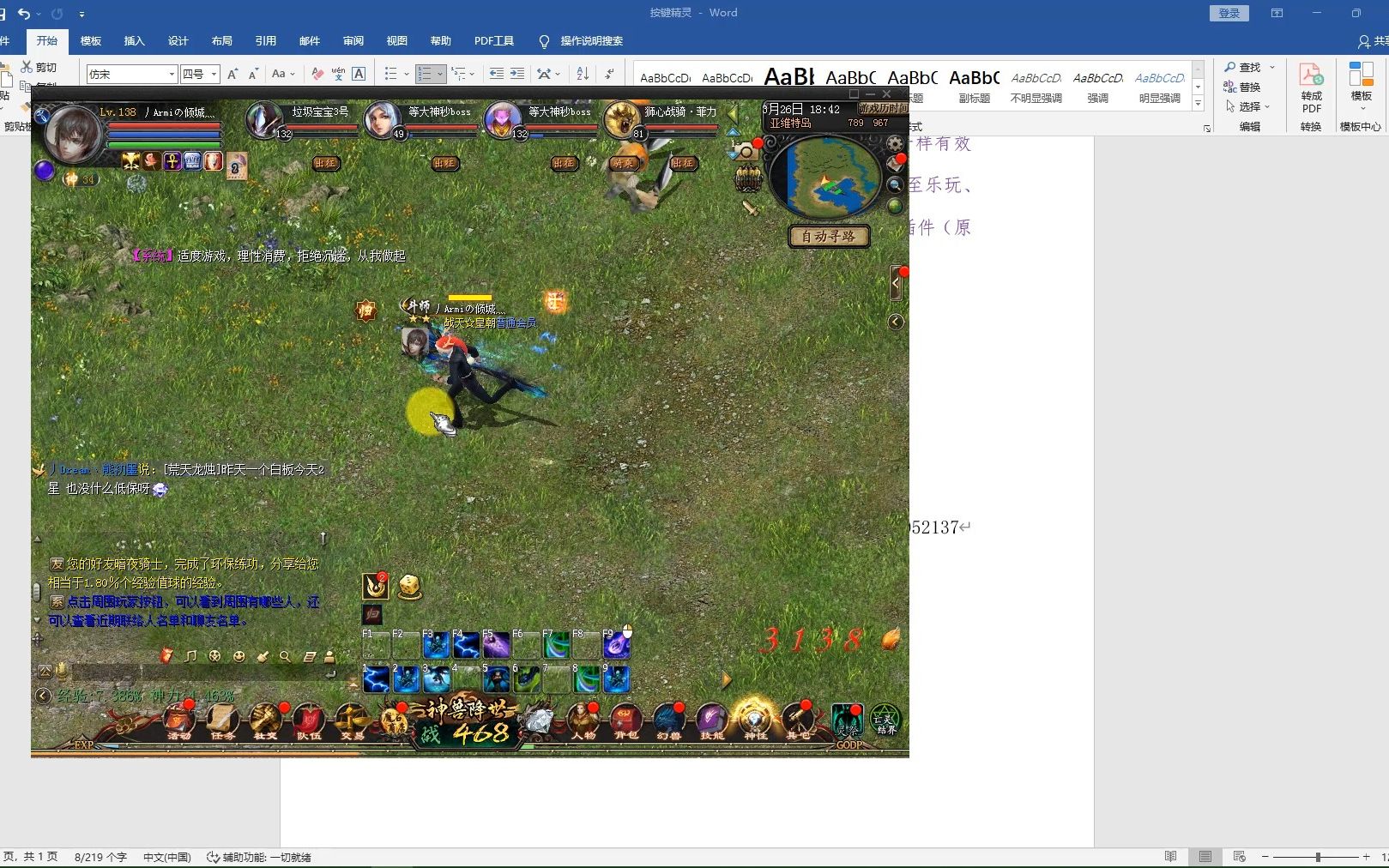Open the 其它 (Others) telescope icon
The width and height of the screenshot is (1389, 868).
tap(799, 720)
